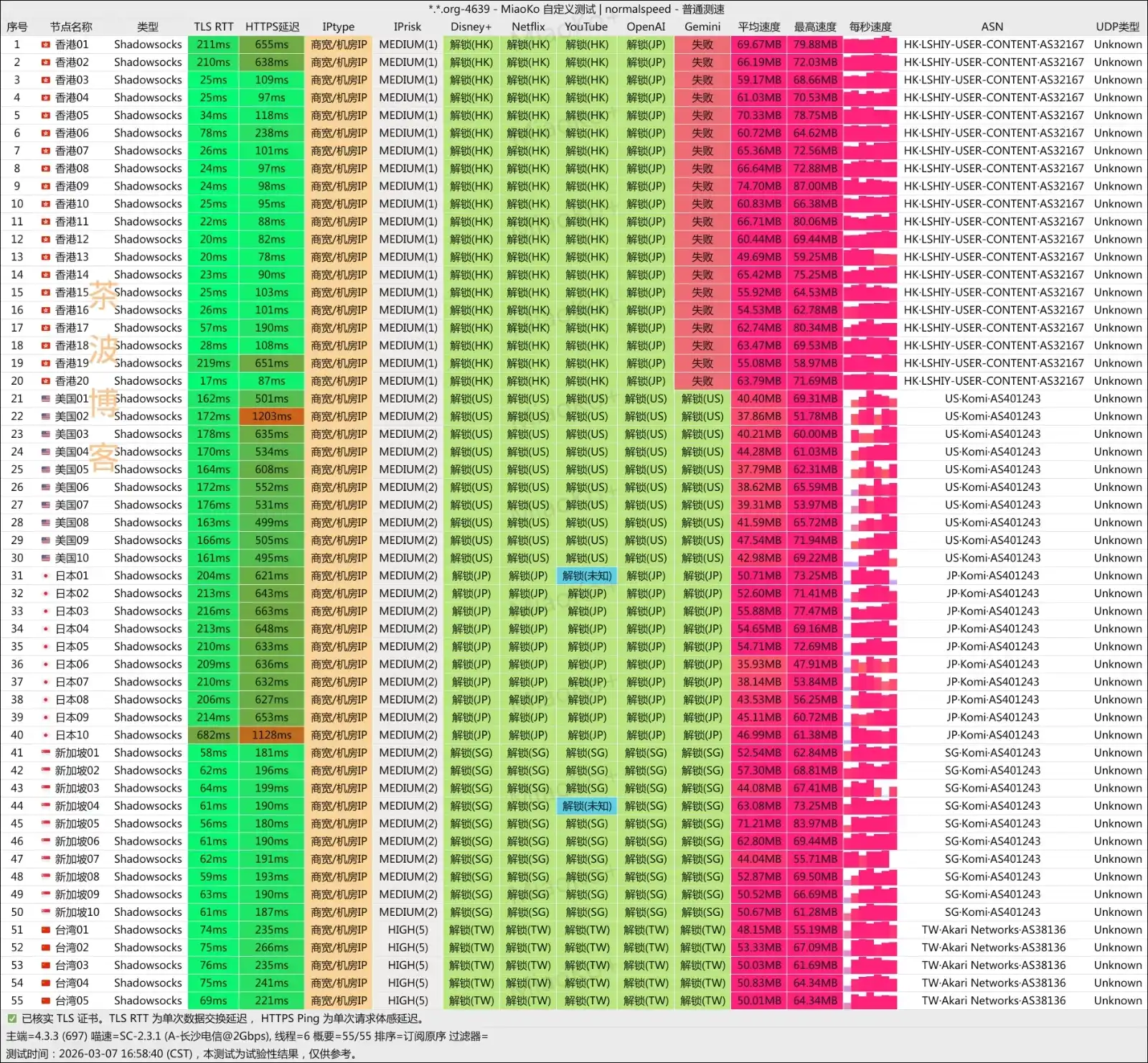Image resolution: width=1148 pixels, height=1063 pixels.
Task: Click the 平均速度 column header
Action: click(x=758, y=27)
